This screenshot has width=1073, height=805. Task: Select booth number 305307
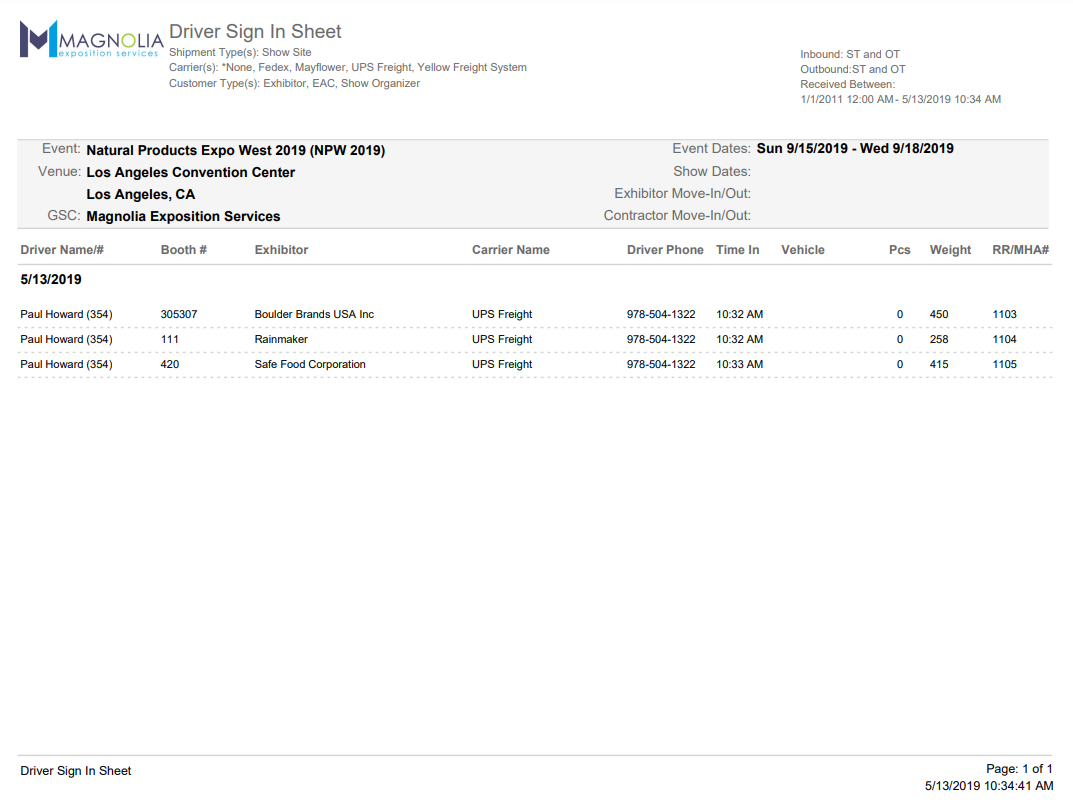coord(179,314)
